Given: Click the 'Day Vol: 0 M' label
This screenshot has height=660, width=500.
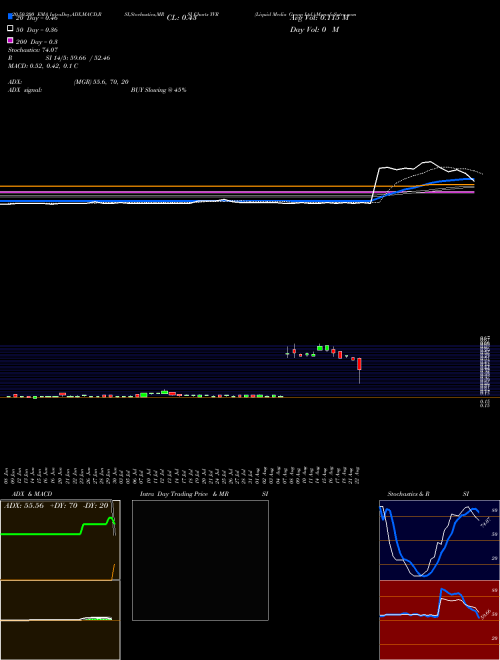Looking at the screenshot, I should [x=314, y=30].
